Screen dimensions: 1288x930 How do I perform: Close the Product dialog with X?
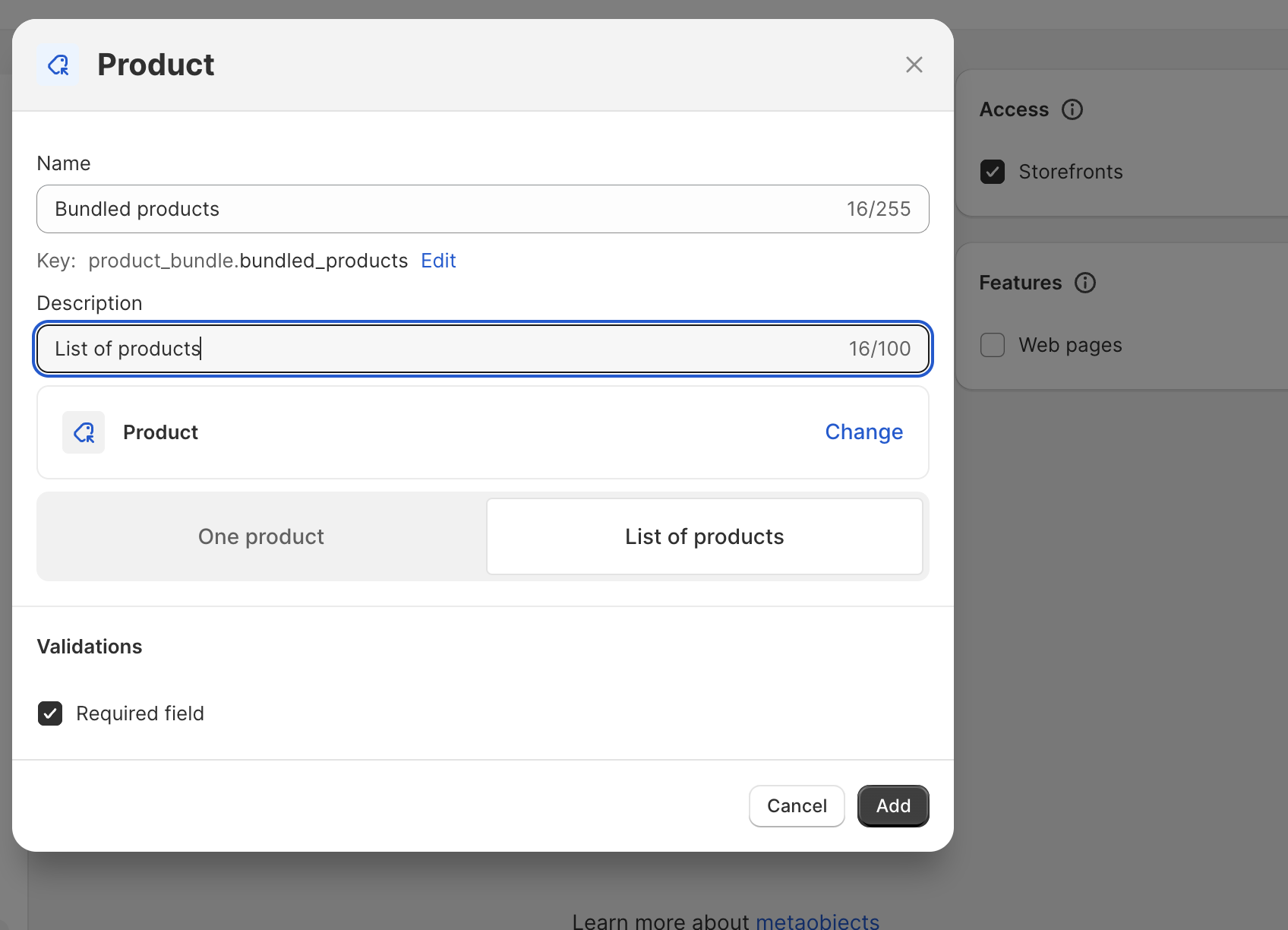click(x=914, y=65)
